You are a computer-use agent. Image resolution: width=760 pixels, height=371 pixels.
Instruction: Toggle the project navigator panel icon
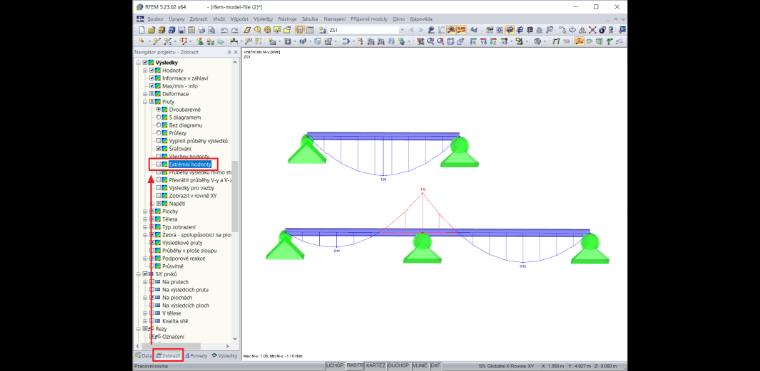pos(300,30)
